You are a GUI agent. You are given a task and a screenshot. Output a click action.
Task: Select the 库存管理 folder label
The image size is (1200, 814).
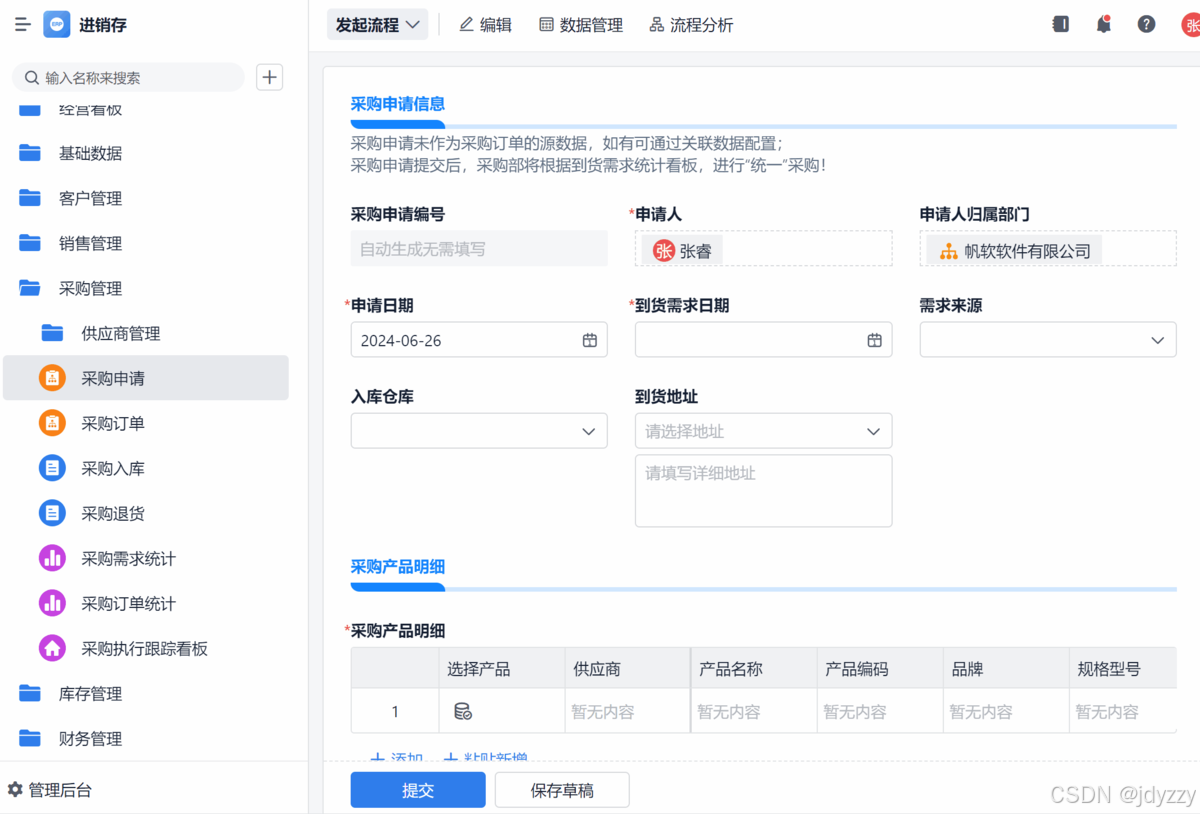coord(91,693)
